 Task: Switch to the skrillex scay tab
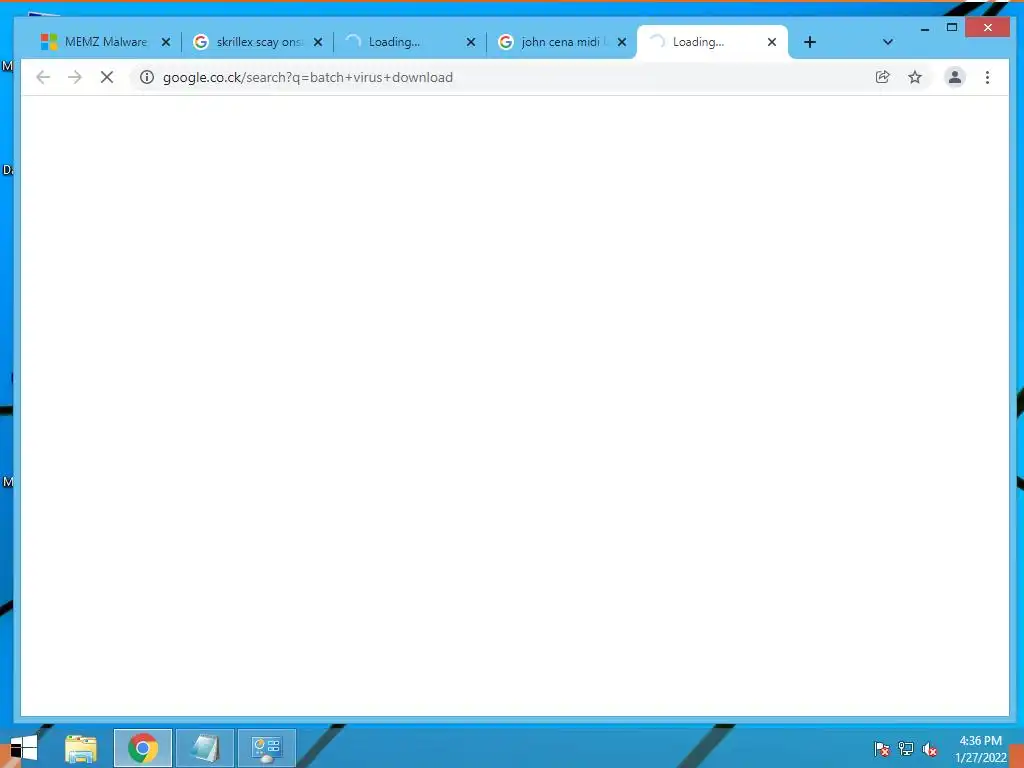tap(257, 42)
